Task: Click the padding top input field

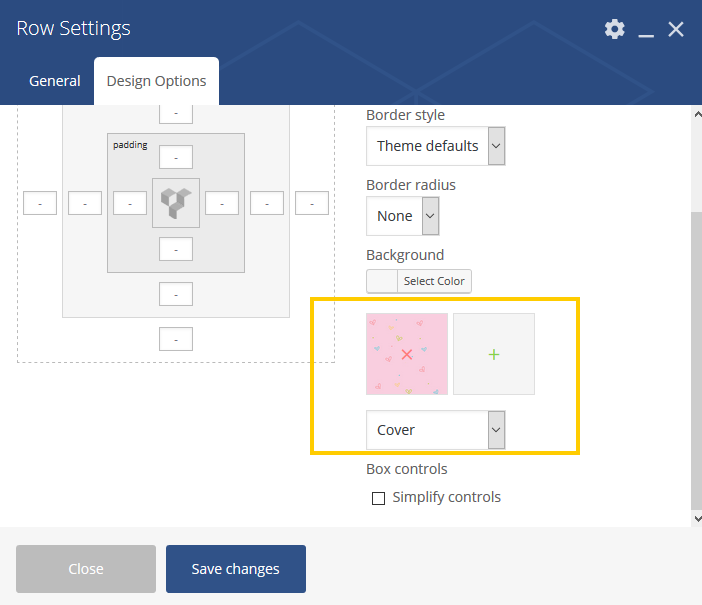Action: point(176,157)
